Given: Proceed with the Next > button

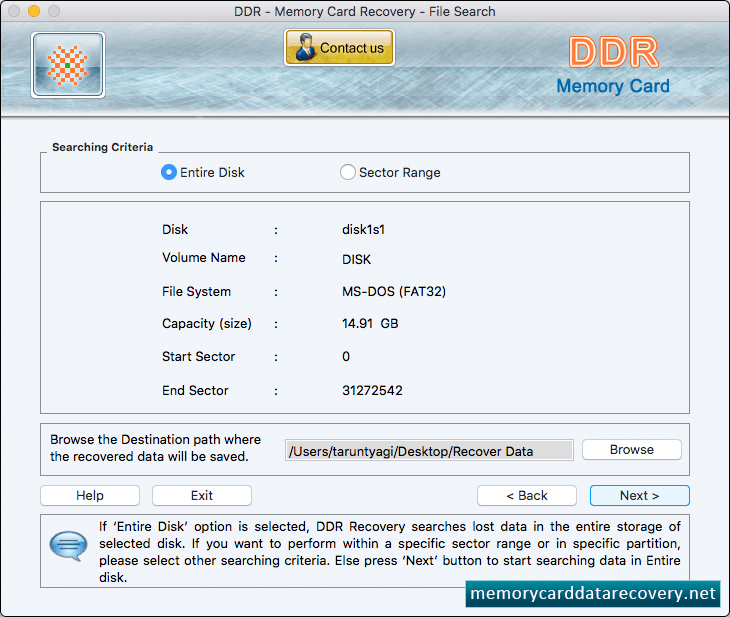Looking at the screenshot, I should click(640, 495).
